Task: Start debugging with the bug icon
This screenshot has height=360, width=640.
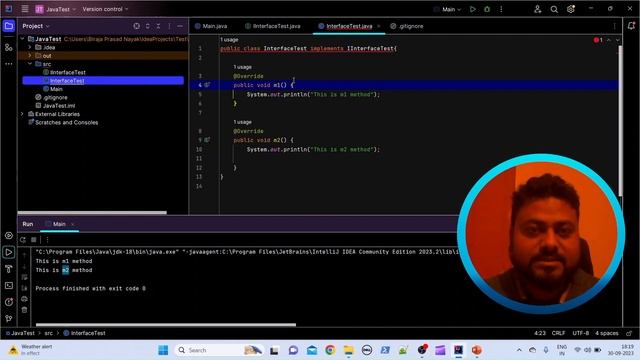Action: [x=487, y=9]
